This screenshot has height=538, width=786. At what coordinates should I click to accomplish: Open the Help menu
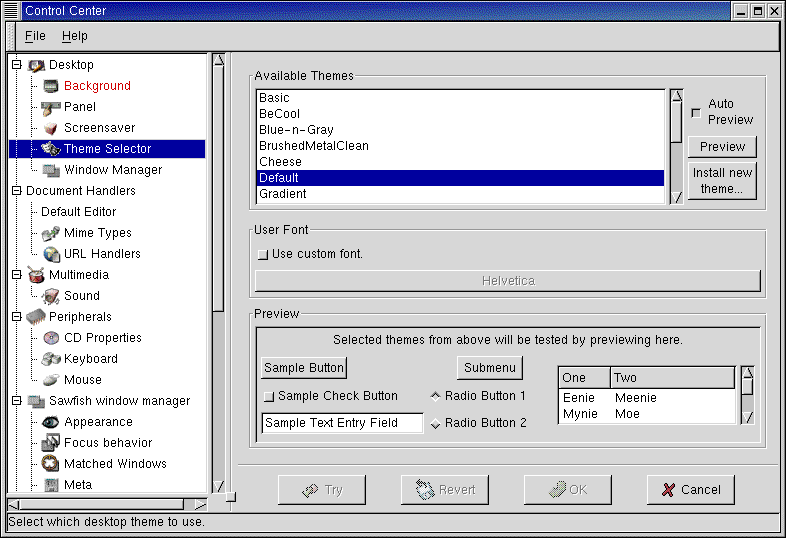75,36
